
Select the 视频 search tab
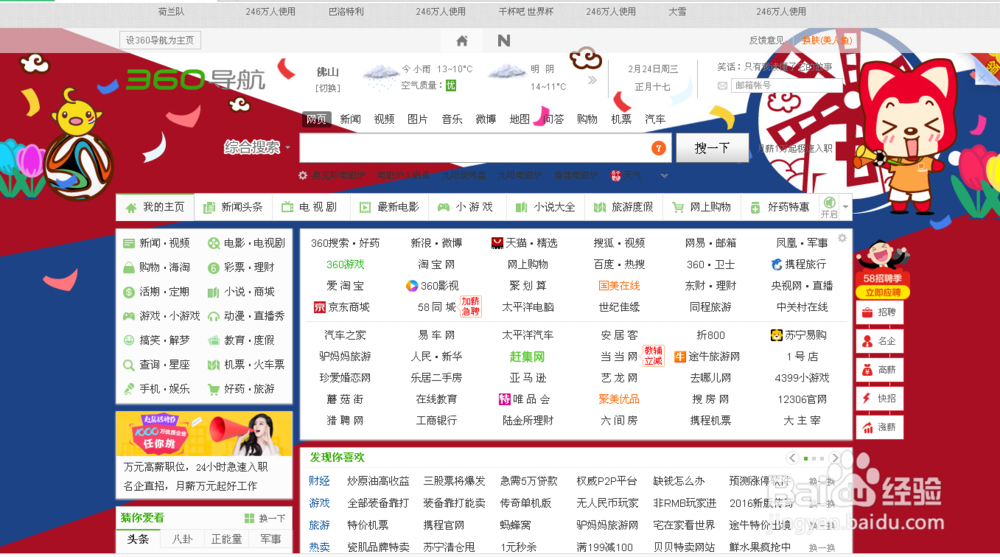pyautogui.click(x=384, y=119)
